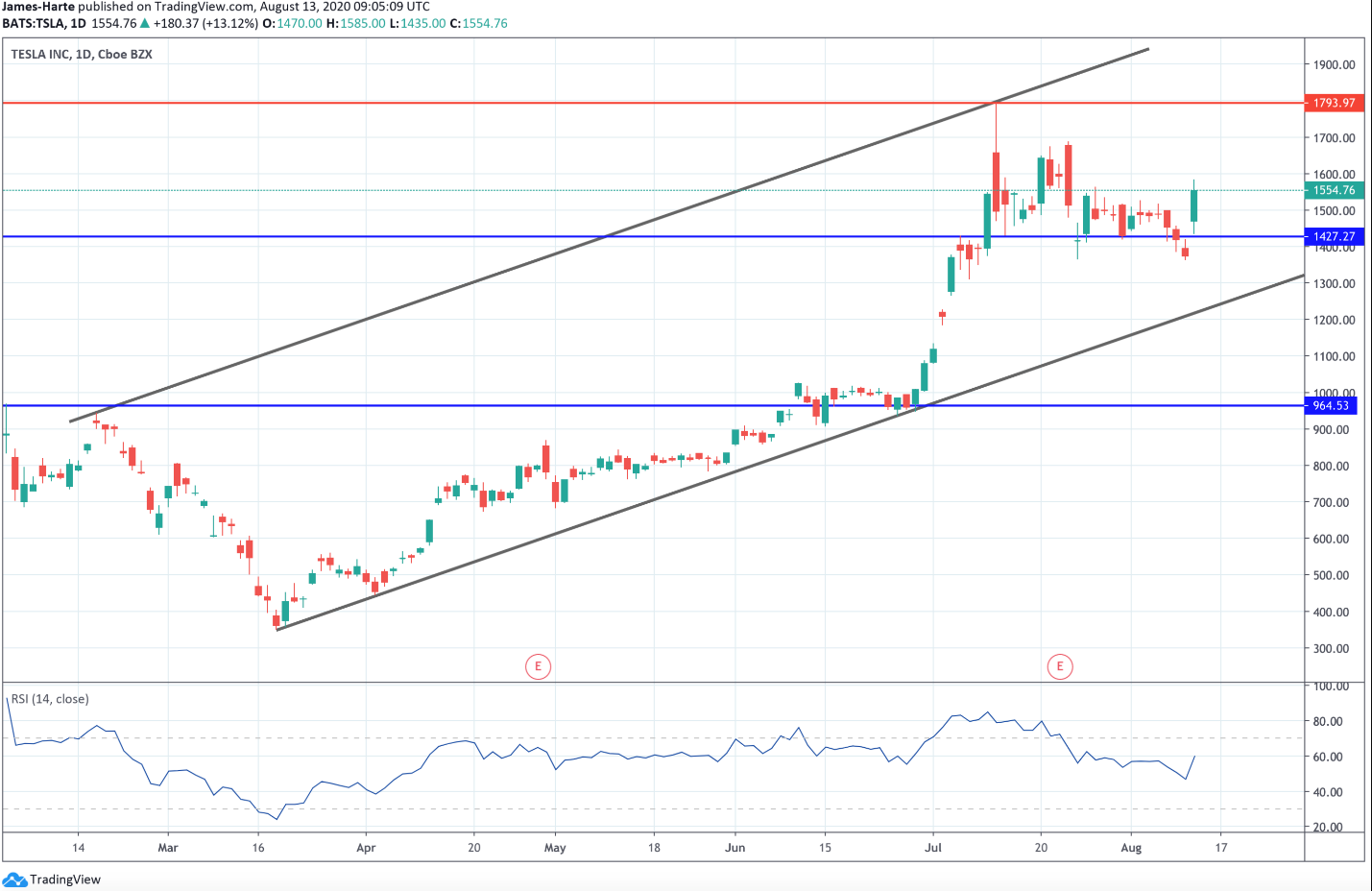Click the BATS:TSLA symbol text in header
This screenshot has width=1372, height=891.
(x=34, y=23)
